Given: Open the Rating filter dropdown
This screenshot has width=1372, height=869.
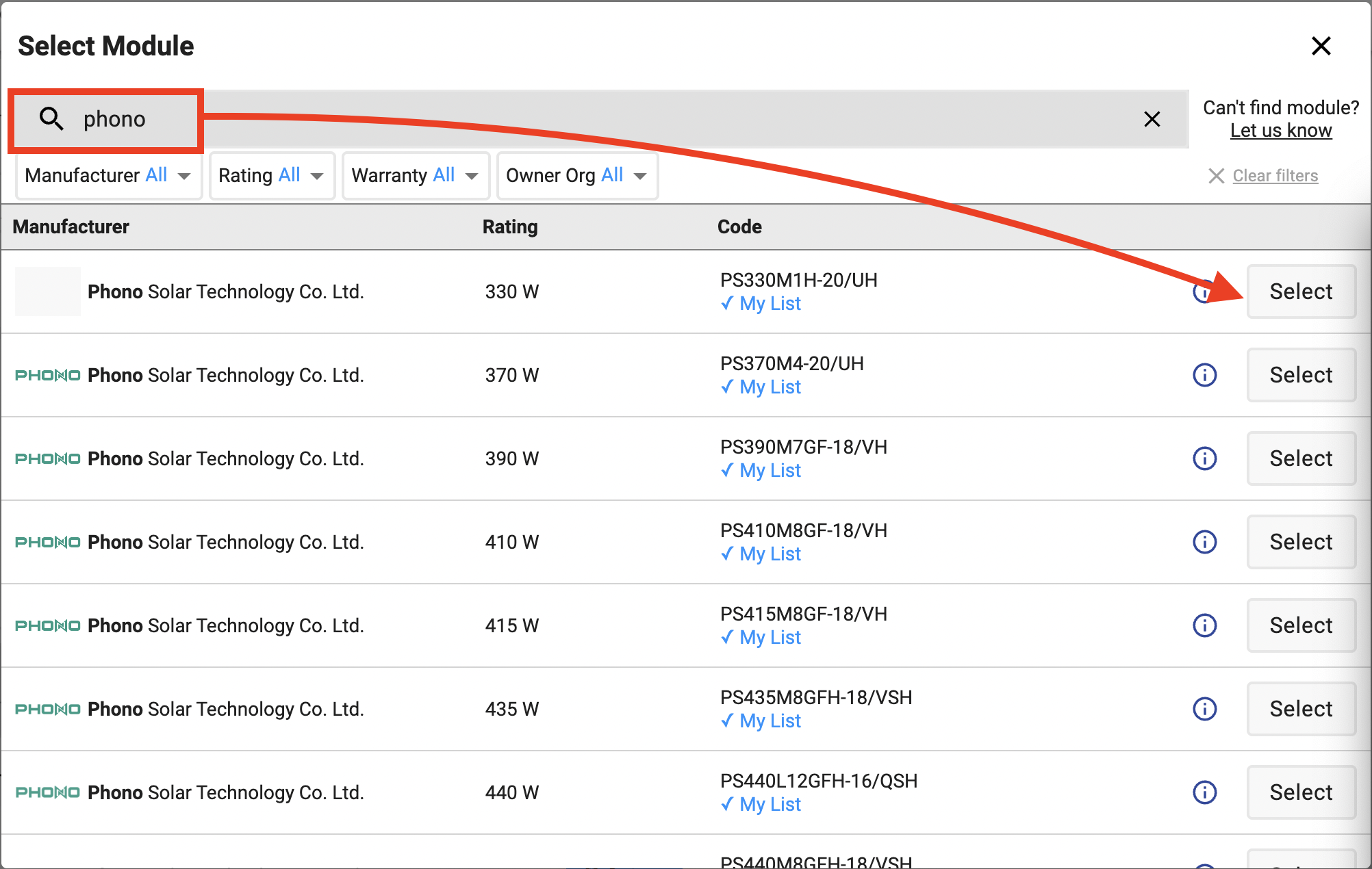Looking at the screenshot, I should (x=271, y=176).
